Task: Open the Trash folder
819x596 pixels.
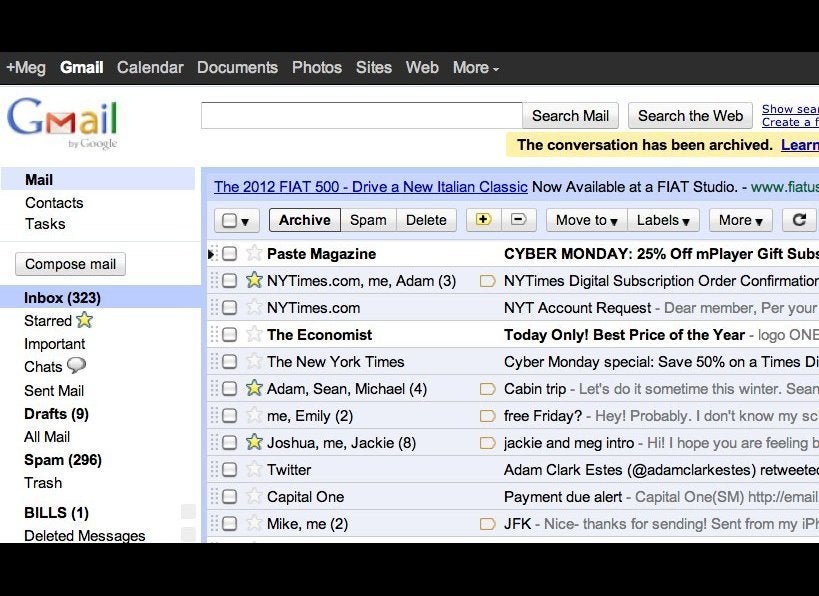Action: pos(43,483)
